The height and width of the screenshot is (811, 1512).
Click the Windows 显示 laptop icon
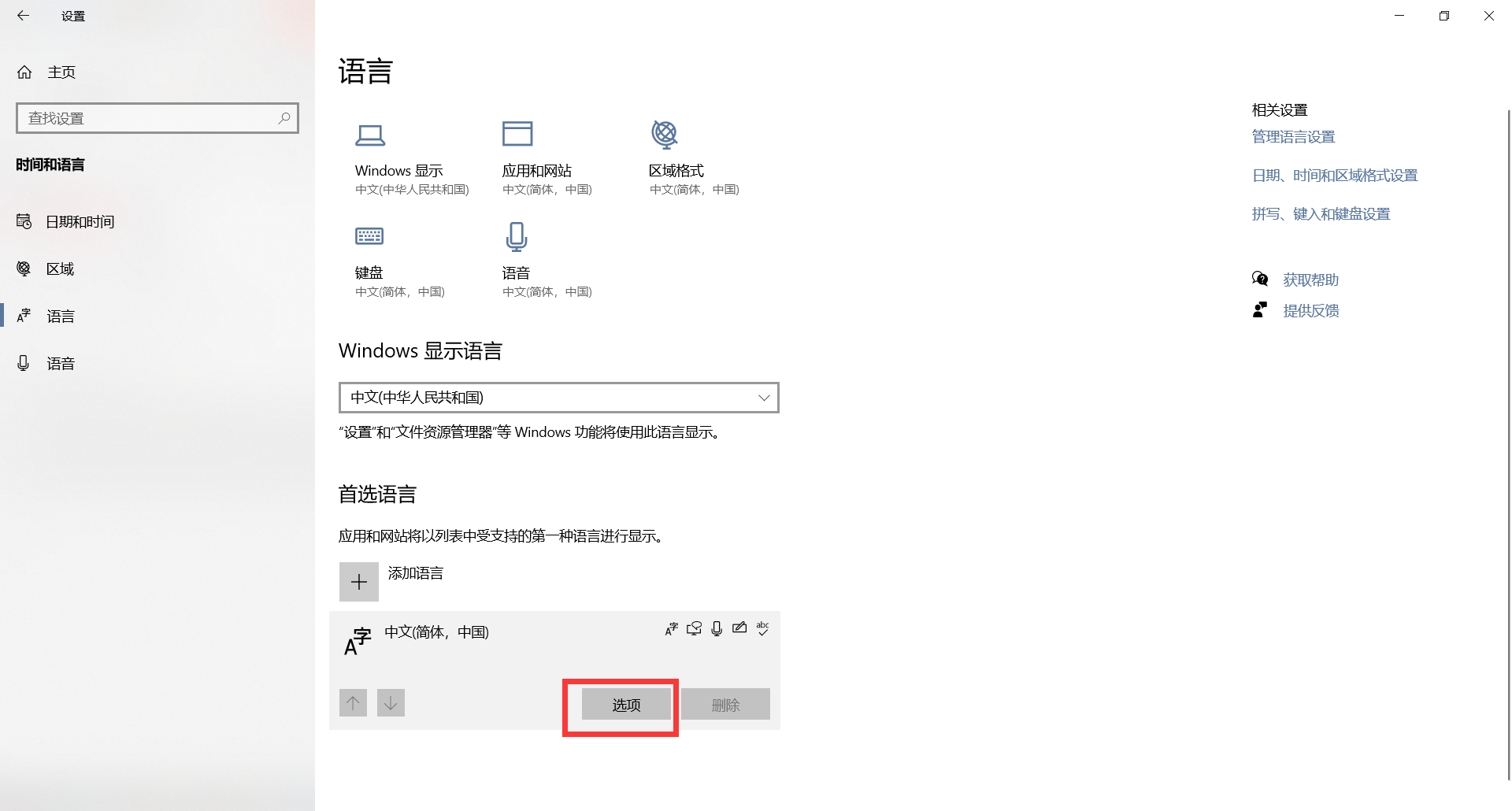371,135
